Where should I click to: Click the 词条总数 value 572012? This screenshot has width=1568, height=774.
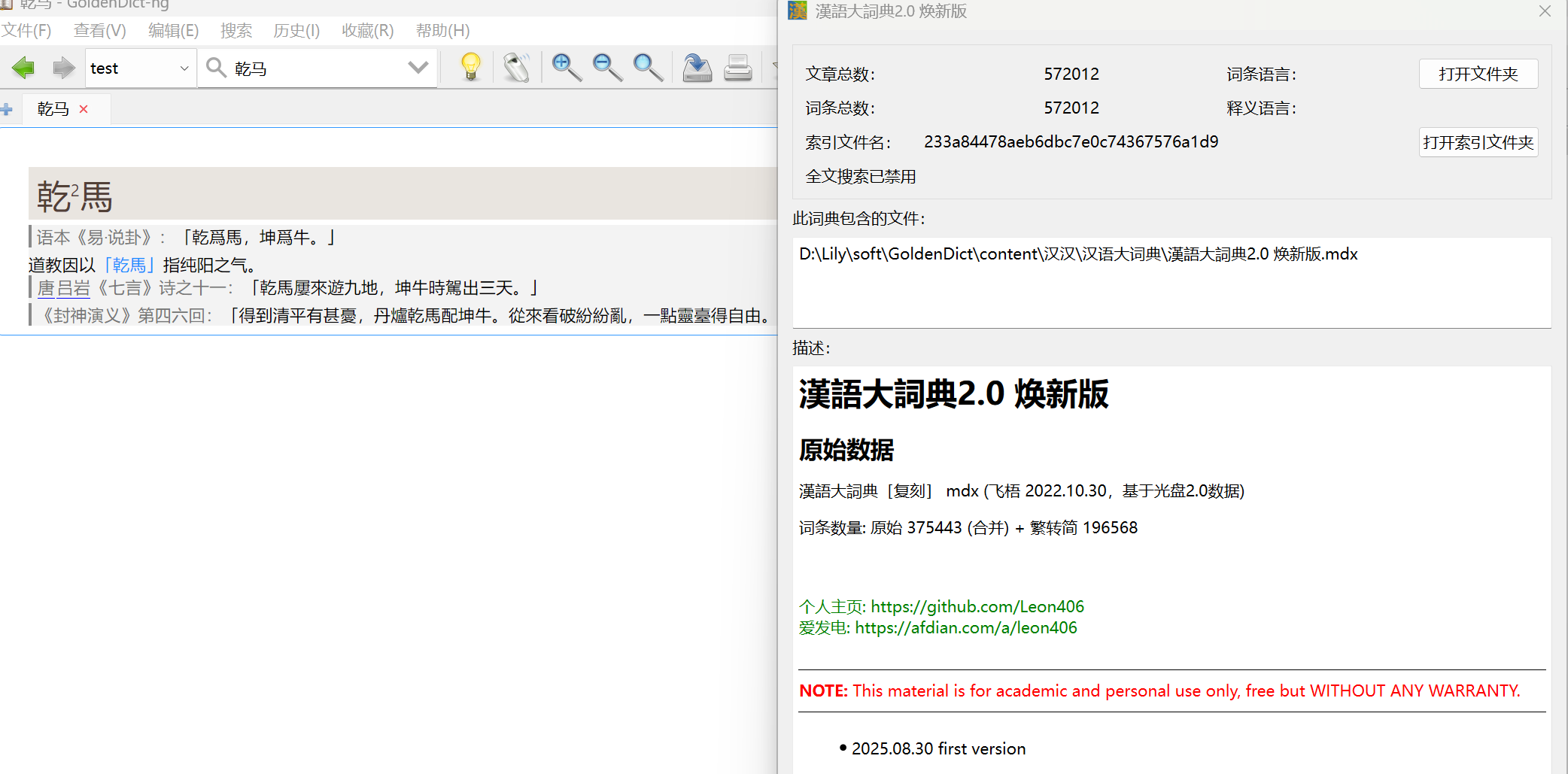[x=1071, y=108]
